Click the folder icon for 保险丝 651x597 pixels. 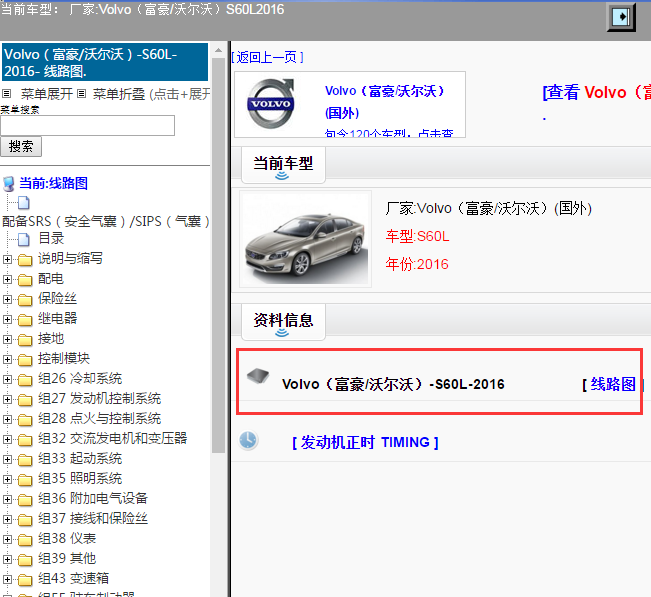[25, 300]
